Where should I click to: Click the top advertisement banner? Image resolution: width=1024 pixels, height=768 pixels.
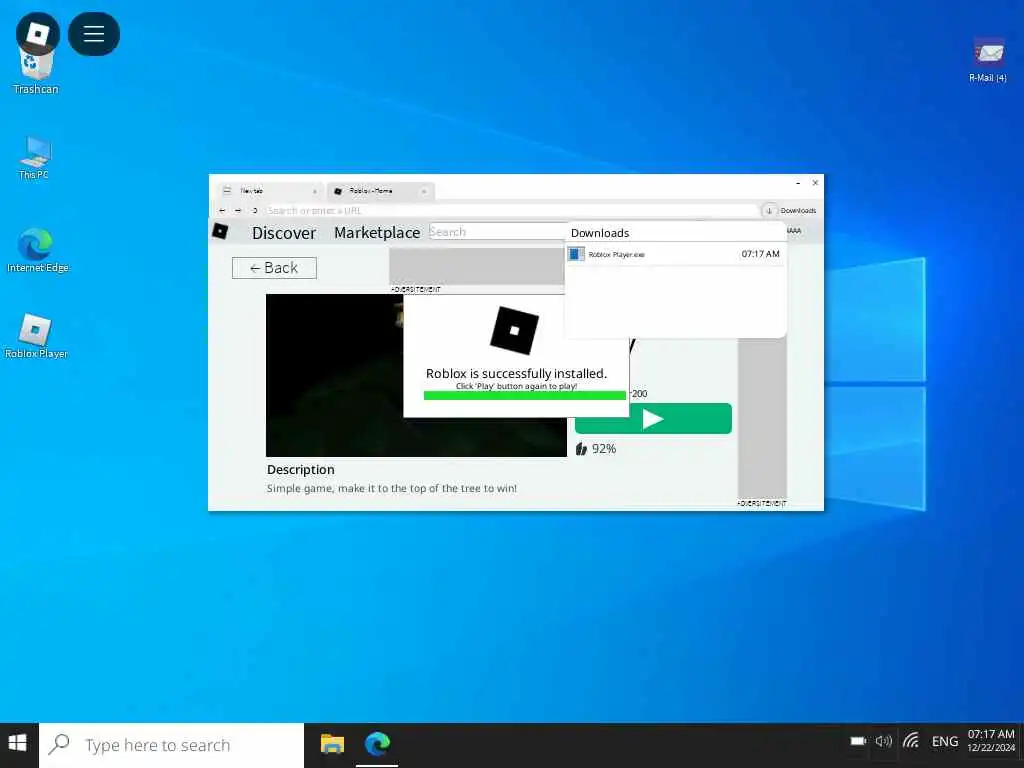(476, 266)
